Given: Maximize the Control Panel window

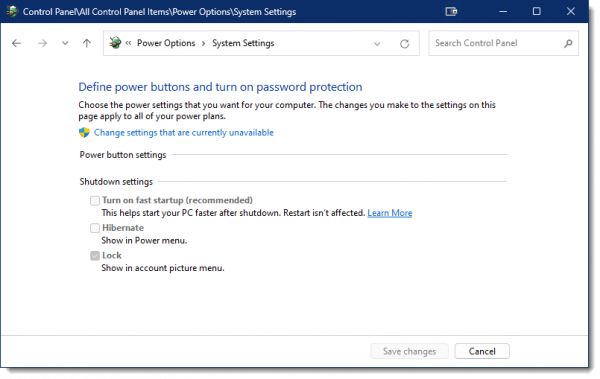Looking at the screenshot, I should (x=536, y=11).
